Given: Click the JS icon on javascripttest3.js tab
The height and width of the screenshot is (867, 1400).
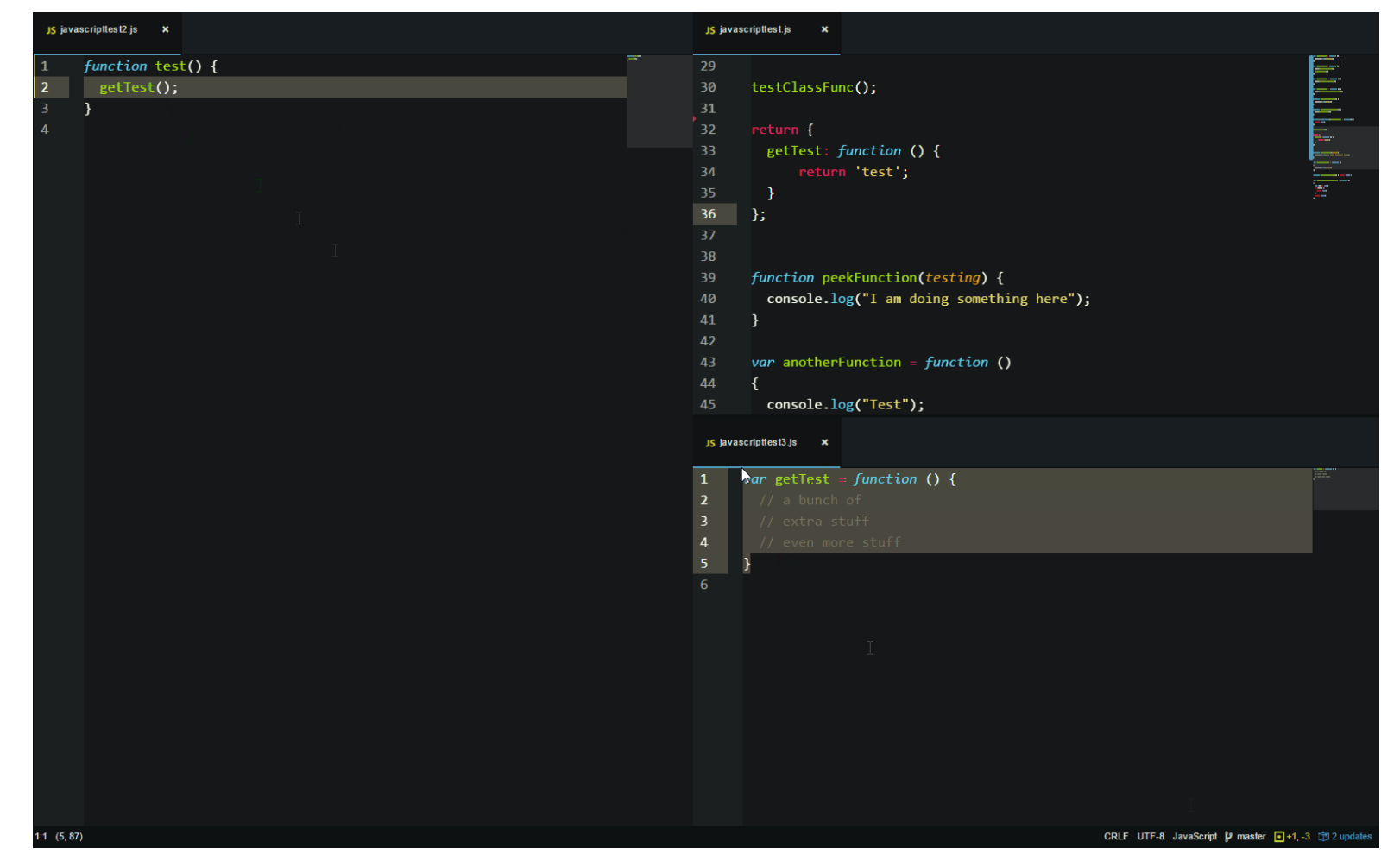Looking at the screenshot, I should tap(709, 442).
